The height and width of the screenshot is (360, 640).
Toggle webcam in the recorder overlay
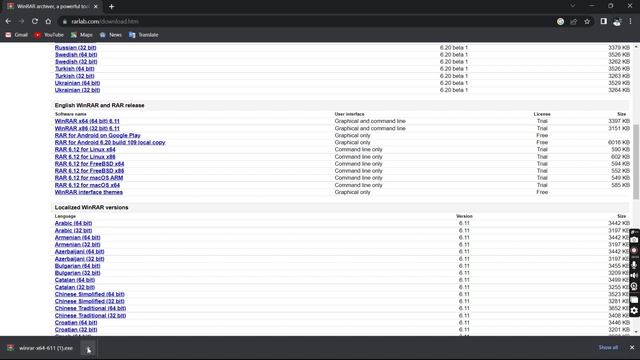tap(634, 287)
